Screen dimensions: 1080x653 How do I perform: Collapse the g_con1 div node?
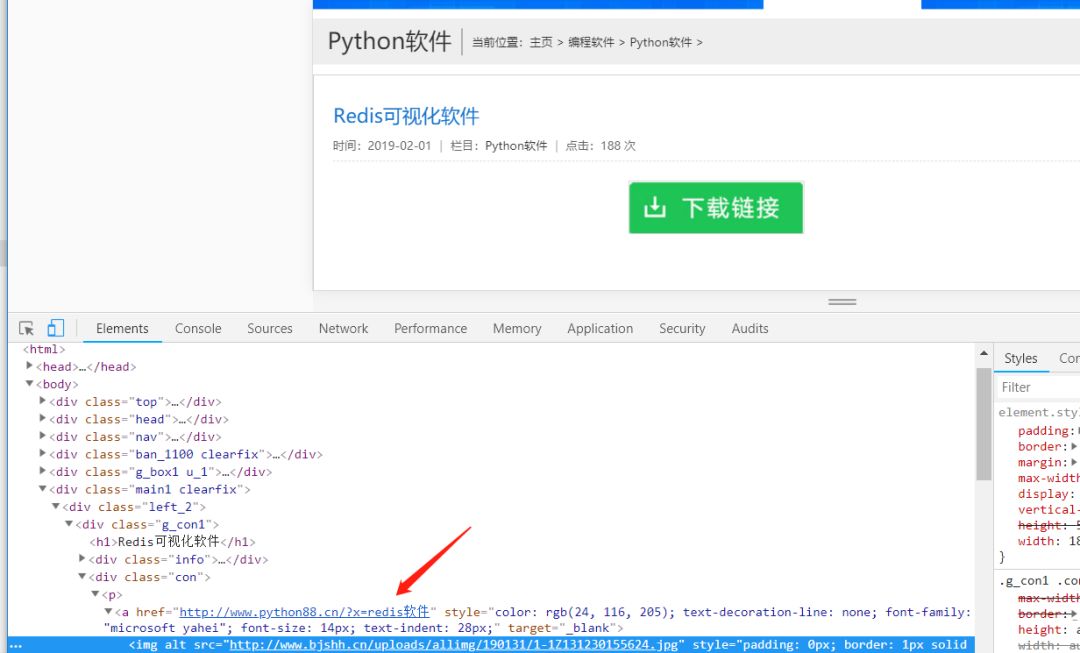pyautogui.click(x=69, y=524)
